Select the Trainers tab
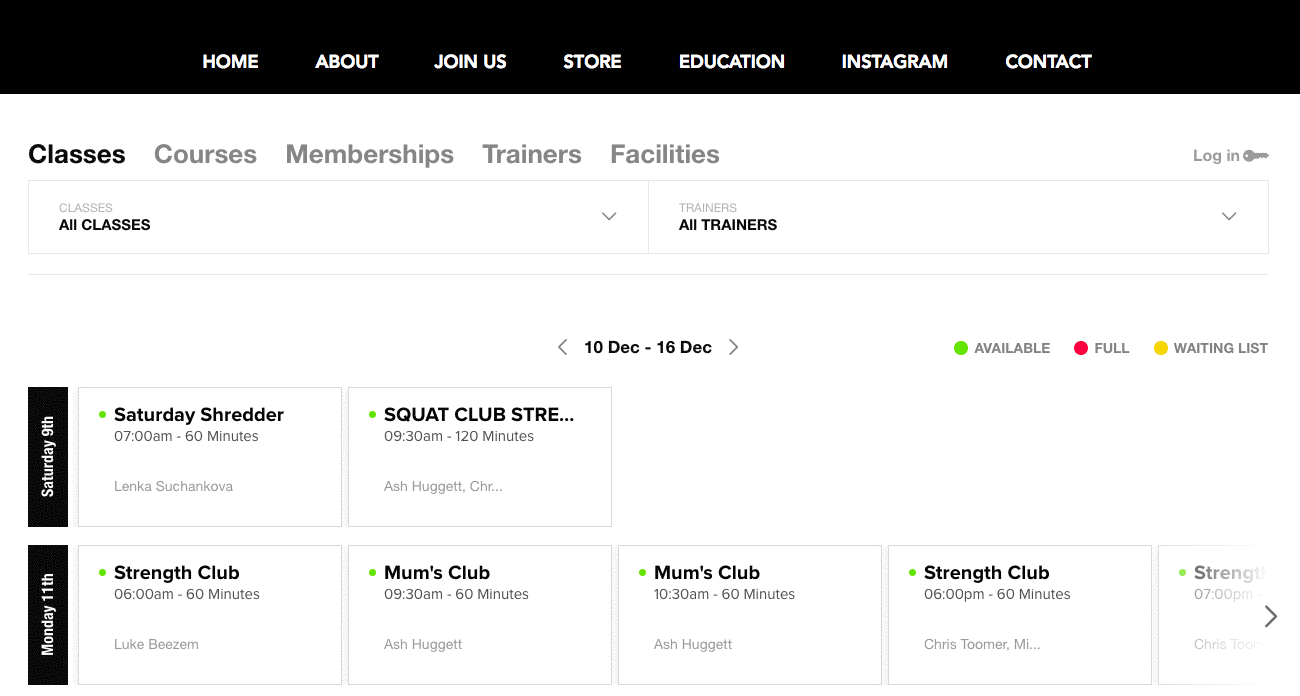 pyautogui.click(x=532, y=154)
